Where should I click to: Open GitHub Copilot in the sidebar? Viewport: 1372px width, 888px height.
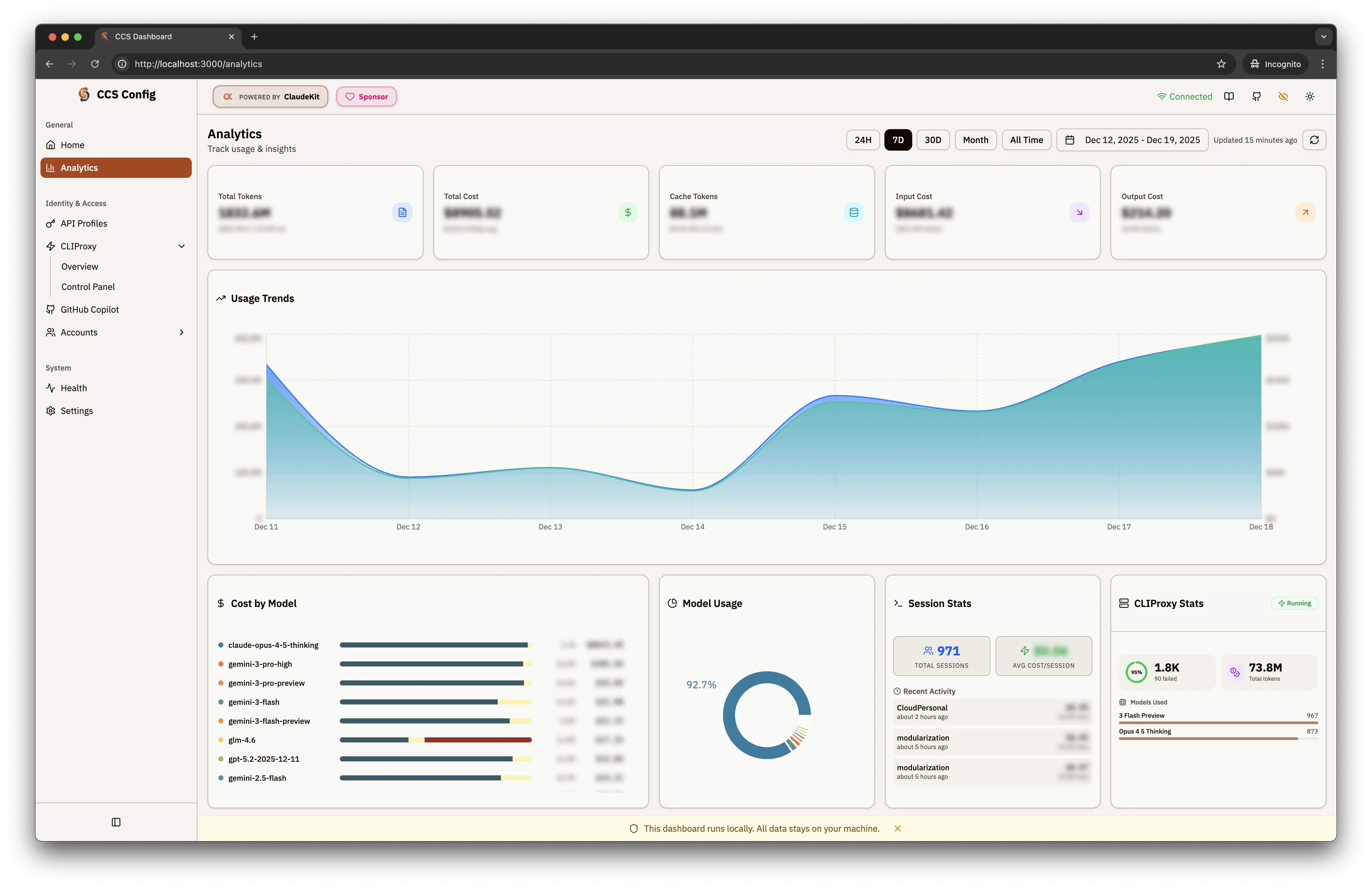90,309
